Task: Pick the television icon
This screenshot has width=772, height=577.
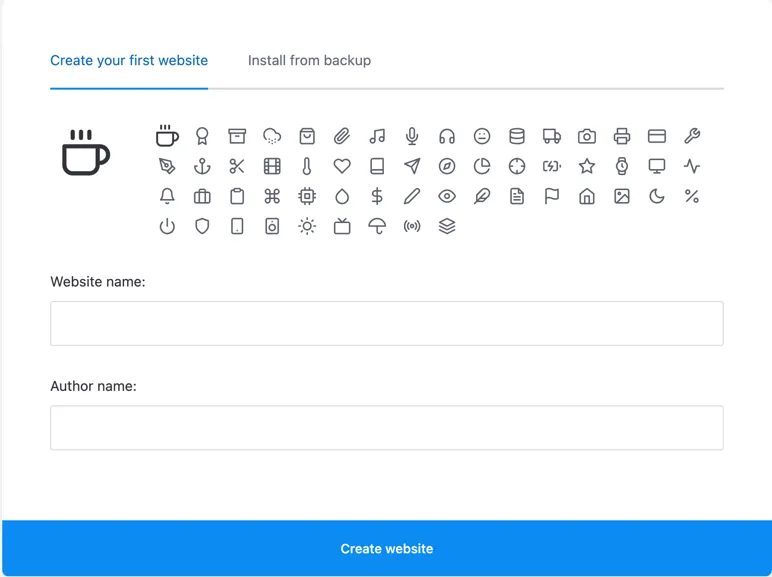Action: pos(342,226)
